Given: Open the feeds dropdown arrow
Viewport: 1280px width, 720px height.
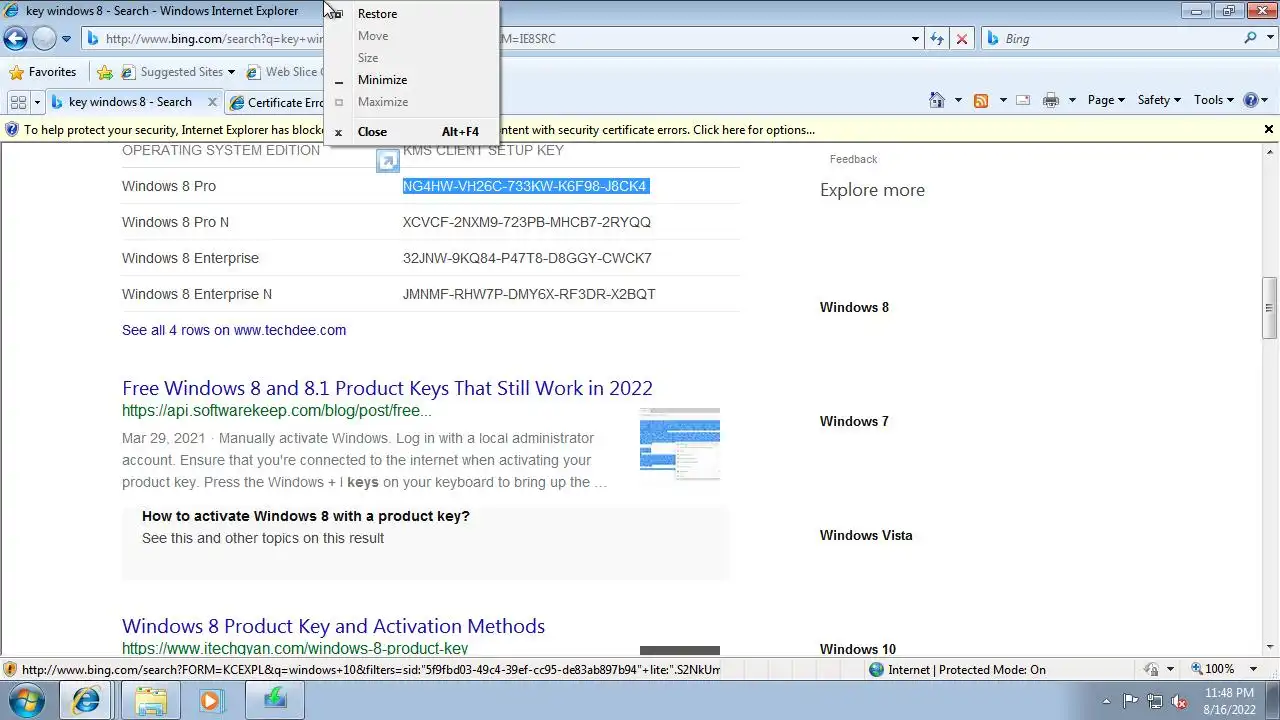Looking at the screenshot, I should (x=1001, y=100).
